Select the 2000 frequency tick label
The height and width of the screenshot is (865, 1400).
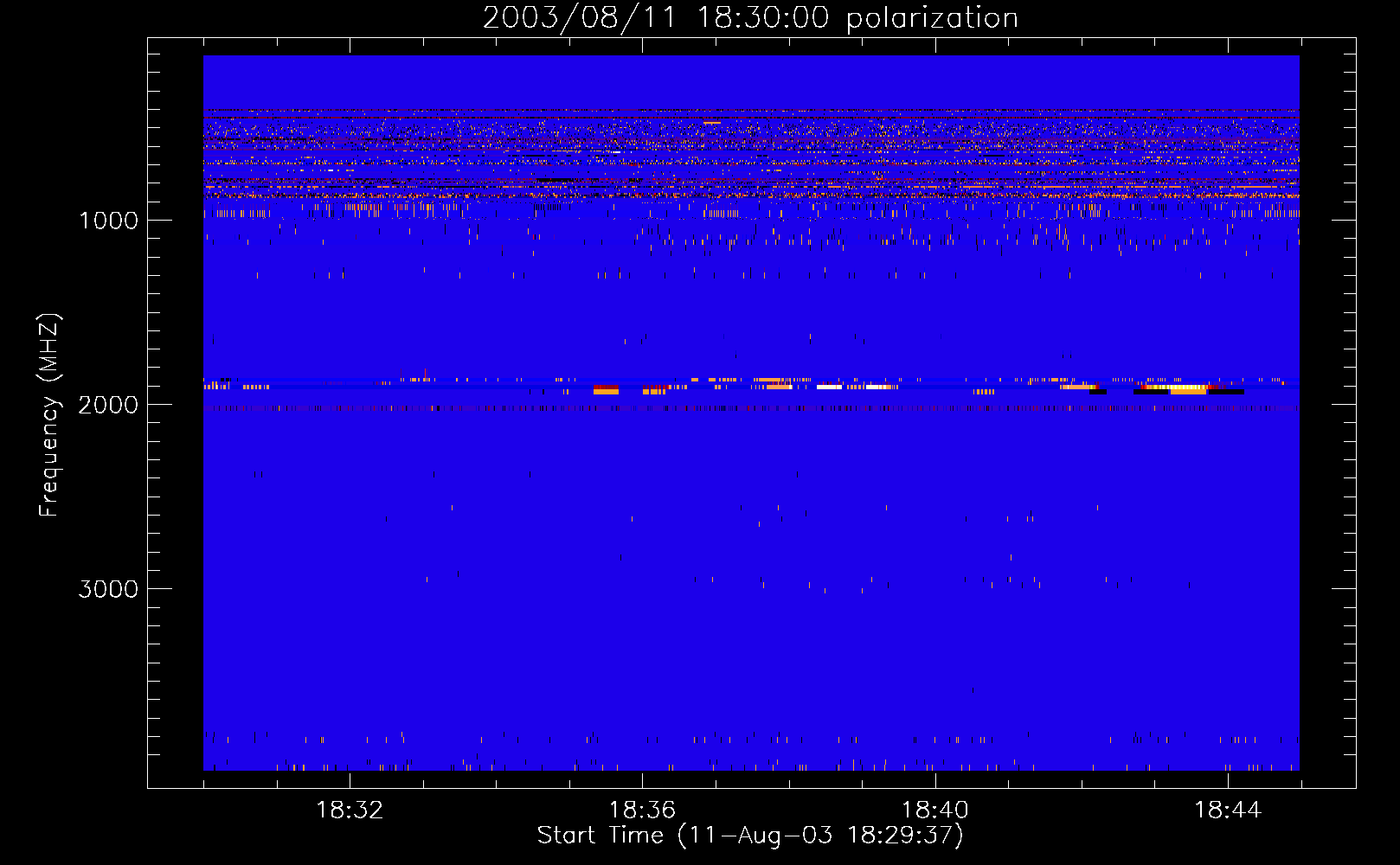tap(108, 405)
